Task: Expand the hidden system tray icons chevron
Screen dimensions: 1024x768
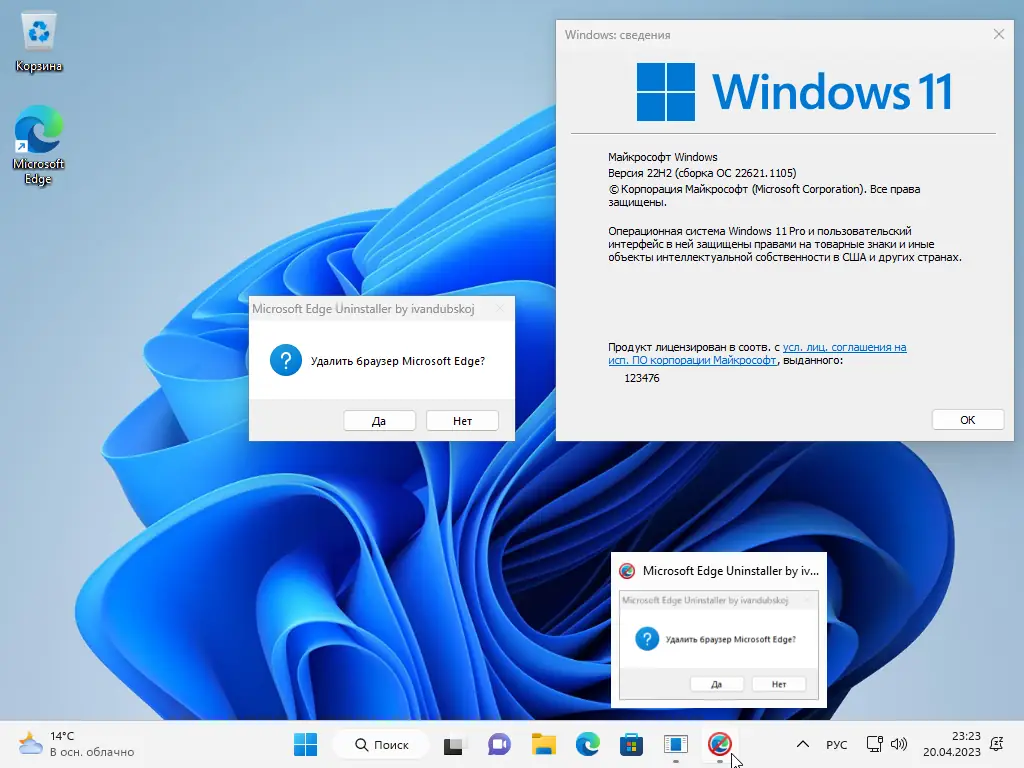Action: pyautogui.click(x=803, y=744)
